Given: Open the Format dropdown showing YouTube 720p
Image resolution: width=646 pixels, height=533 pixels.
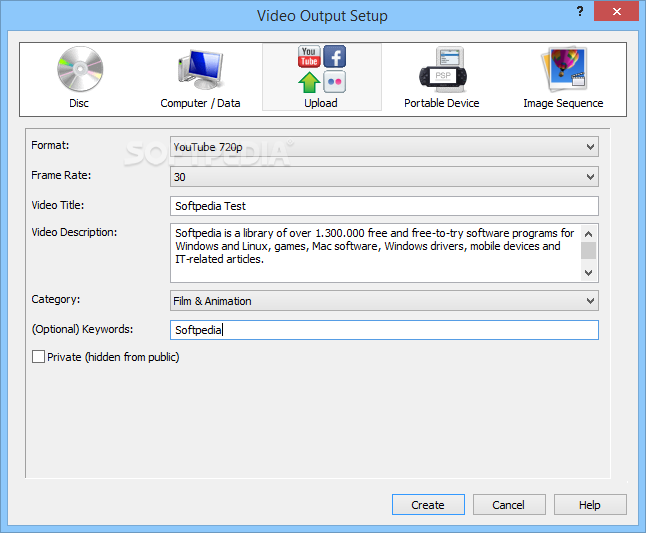Looking at the screenshot, I should (x=384, y=147).
